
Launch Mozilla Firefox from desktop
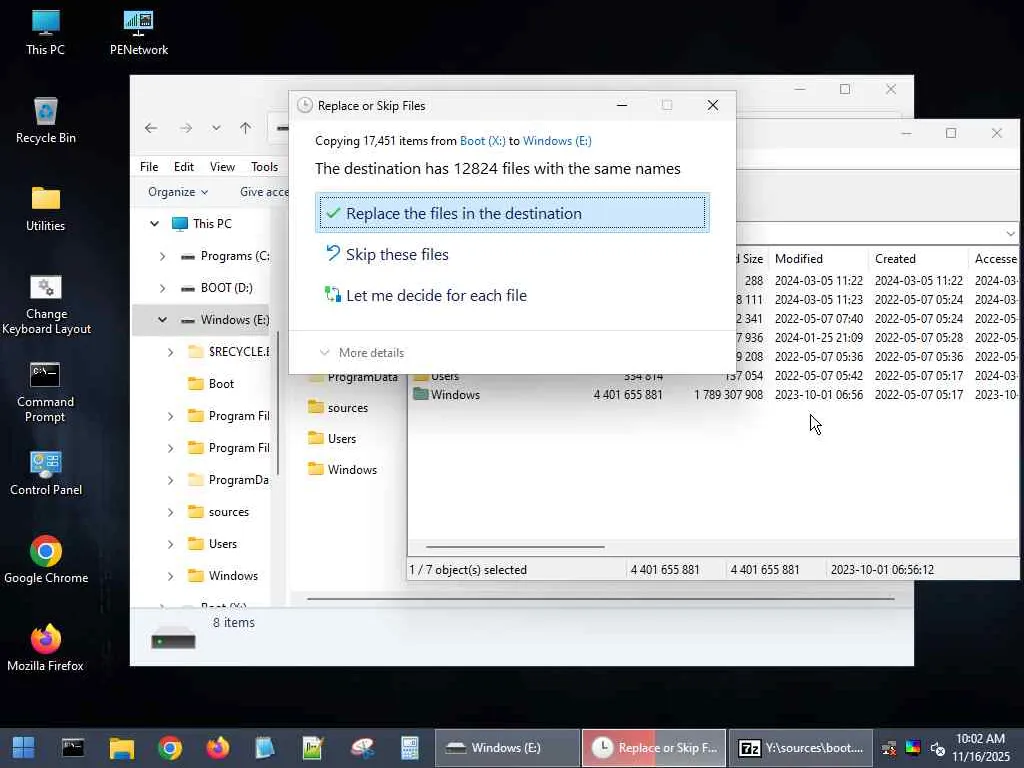pyautogui.click(x=46, y=648)
